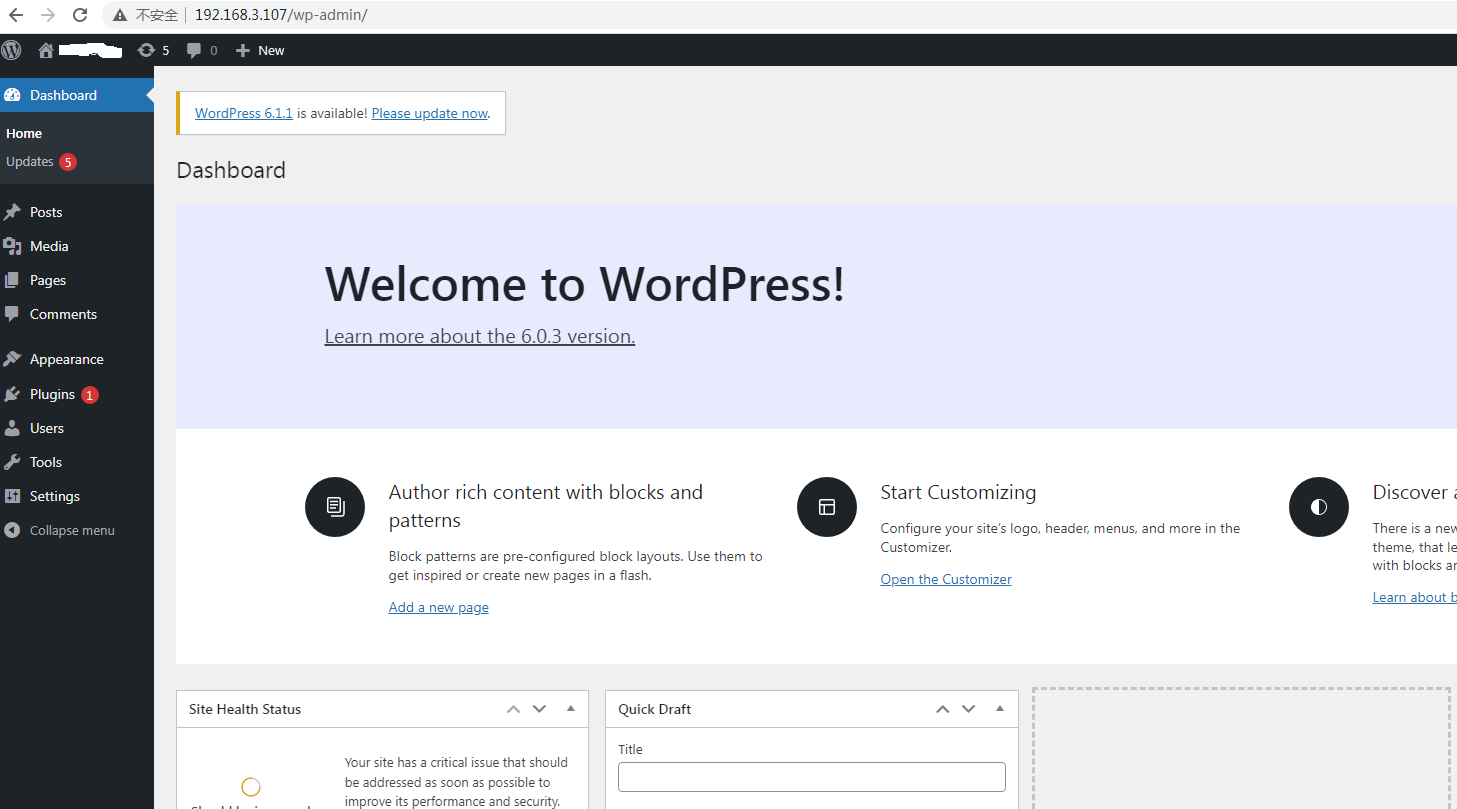Image resolution: width=1457 pixels, height=809 pixels.
Task: Click the Plugins red badge 1
Action: tap(90, 395)
